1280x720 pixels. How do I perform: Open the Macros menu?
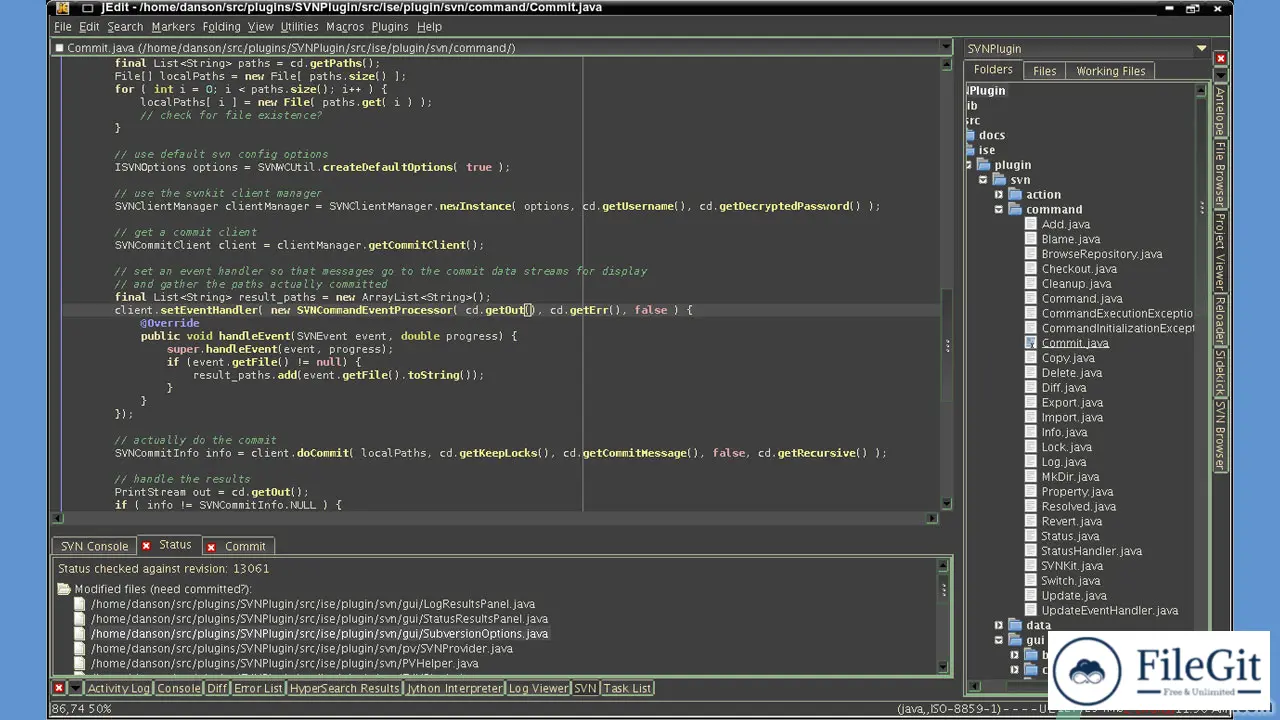coord(345,27)
